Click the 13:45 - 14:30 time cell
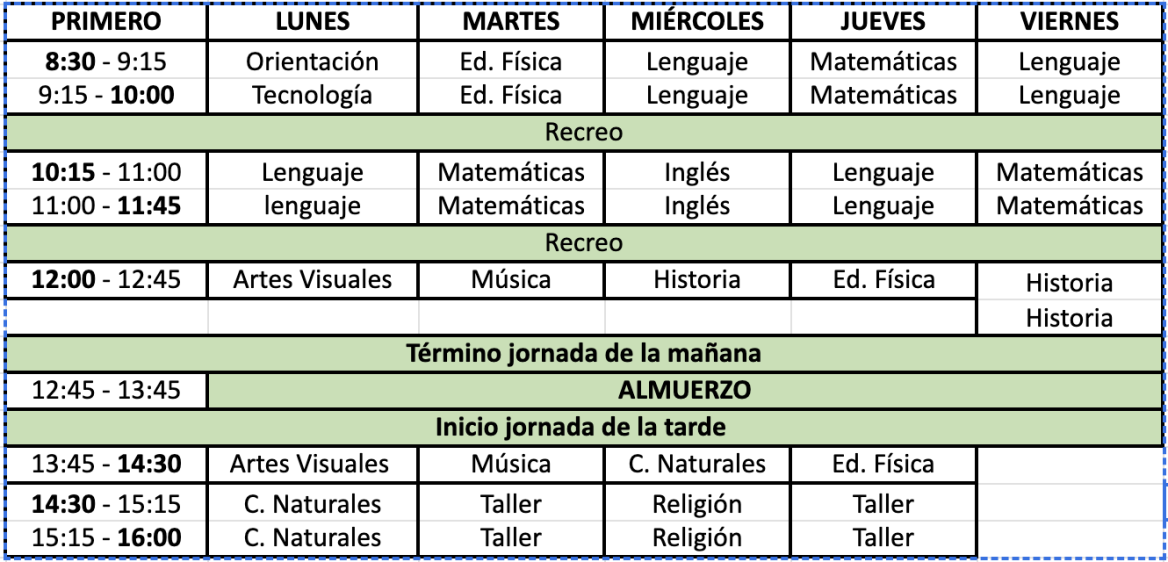The height and width of the screenshot is (562, 1168). click(106, 464)
